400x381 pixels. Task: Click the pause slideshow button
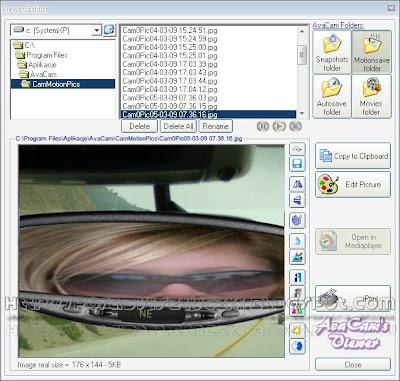[x=263, y=126]
